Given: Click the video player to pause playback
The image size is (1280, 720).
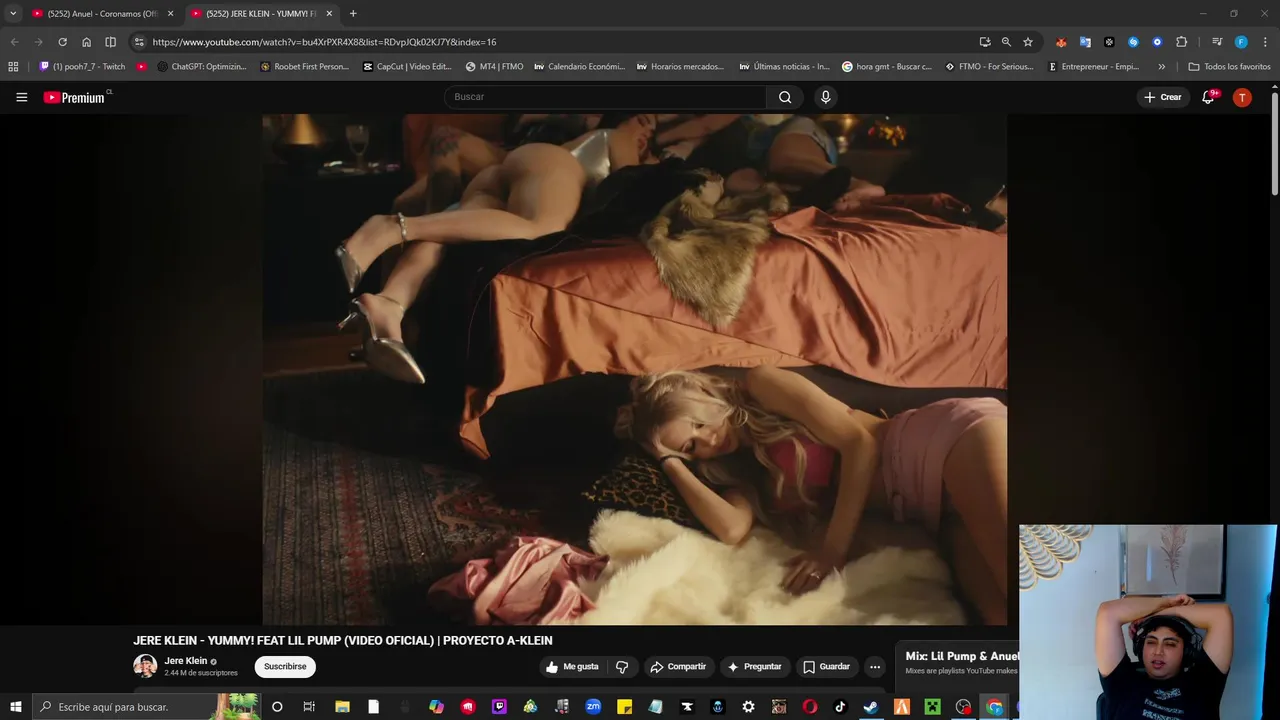Looking at the screenshot, I should 634,369.
